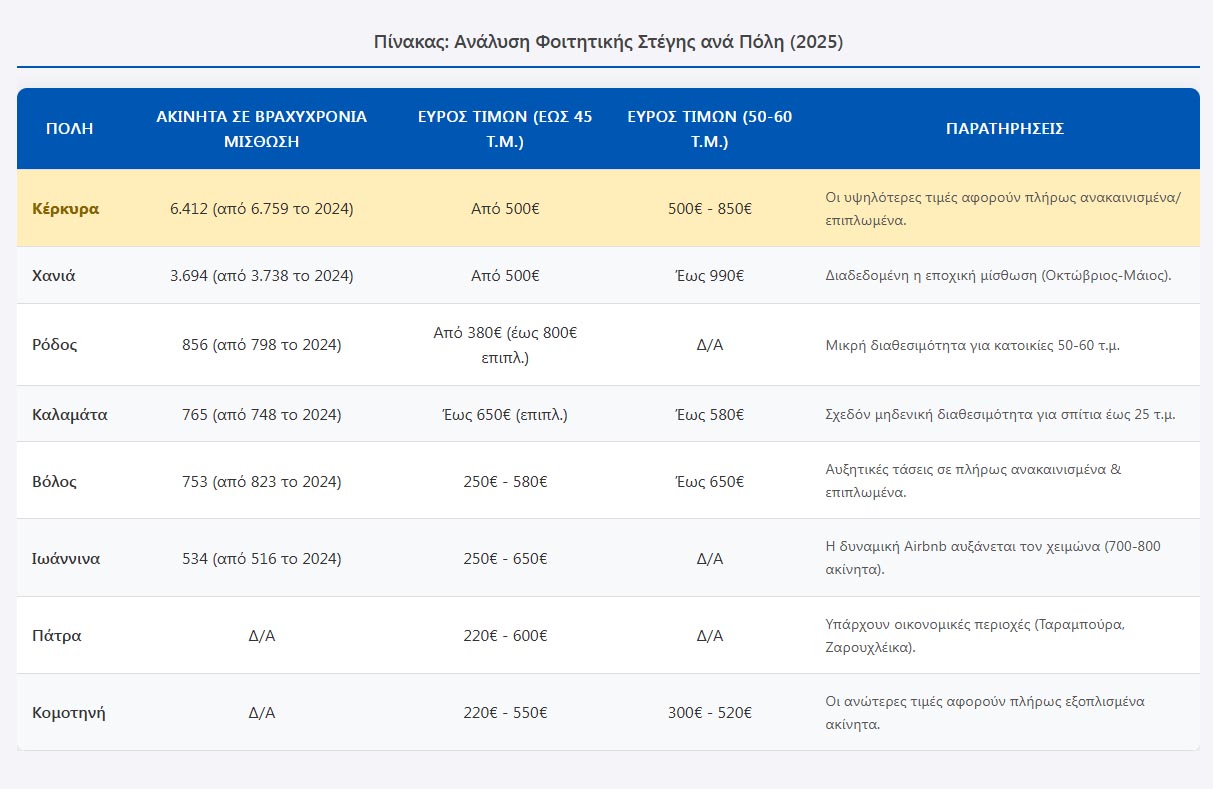1213x789 pixels.
Task: Click the ΕΥΡΟΣ ΤΙΜΩΝ (ΕΩΣ 45 Τ.Μ.) header
Action: pyautogui.click(x=505, y=129)
